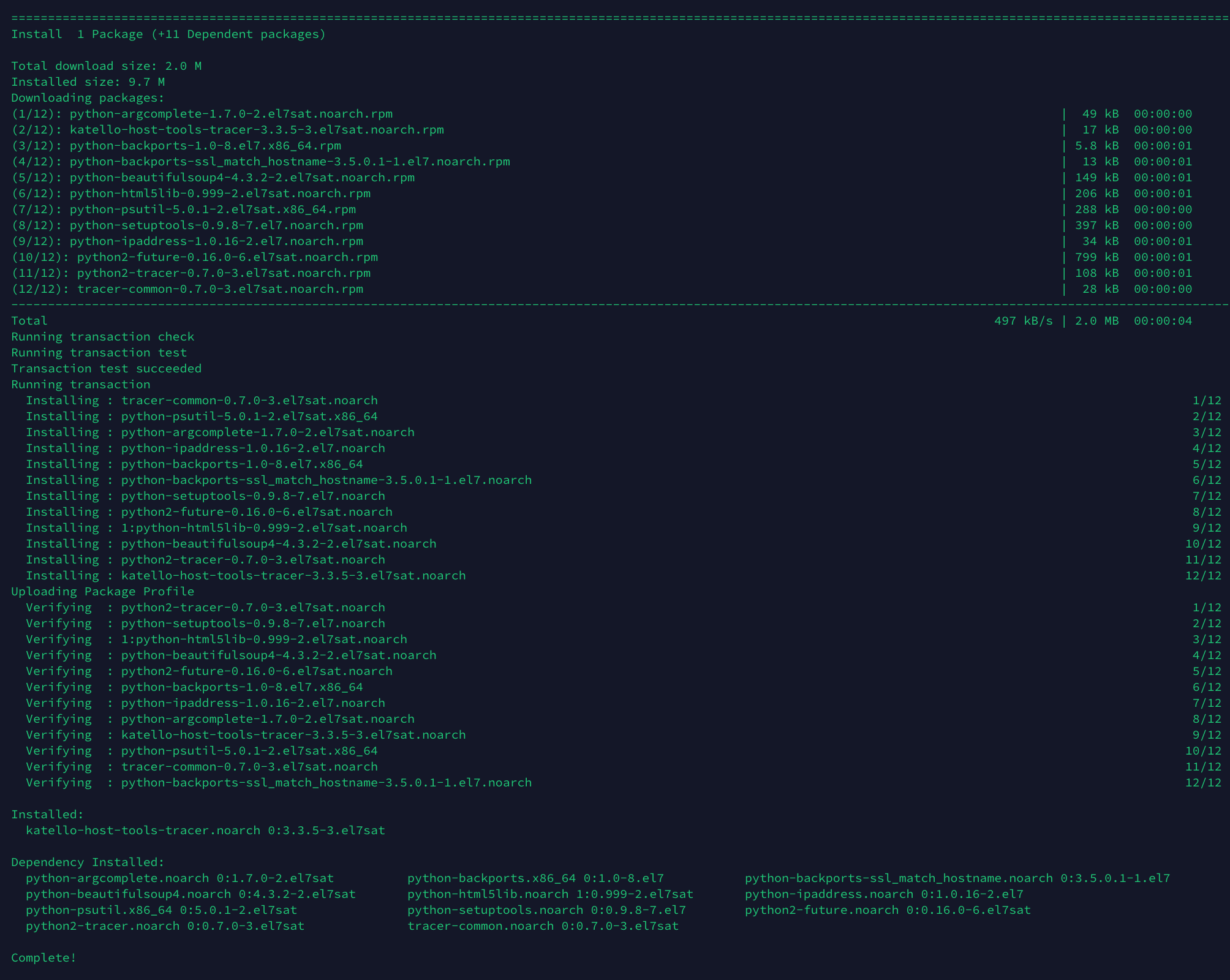Select 'Total download size: 2.0 M' text

(106, 66)
